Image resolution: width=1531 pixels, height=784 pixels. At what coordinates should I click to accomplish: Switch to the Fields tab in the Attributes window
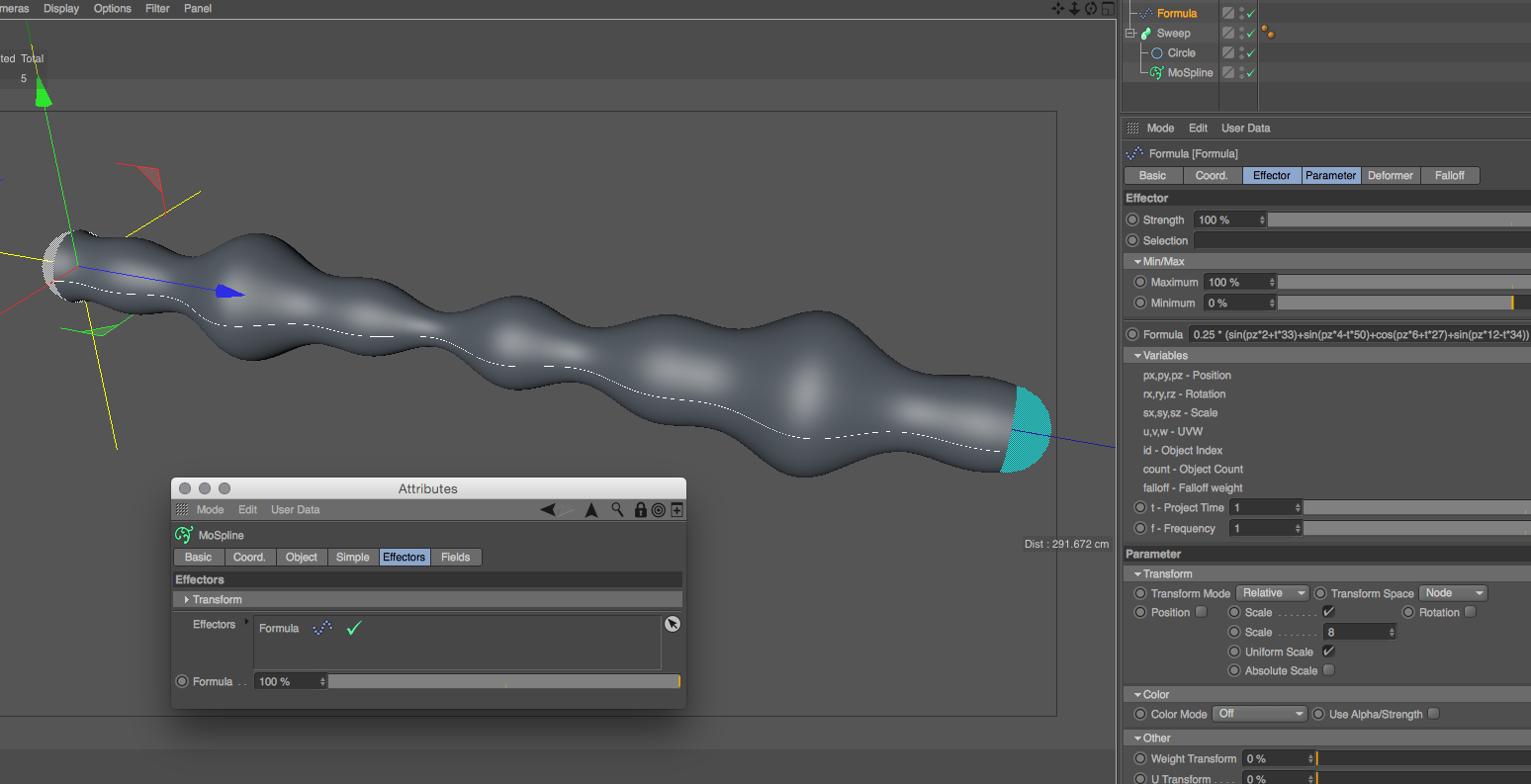pyautogui.click(x=455, y=557)
